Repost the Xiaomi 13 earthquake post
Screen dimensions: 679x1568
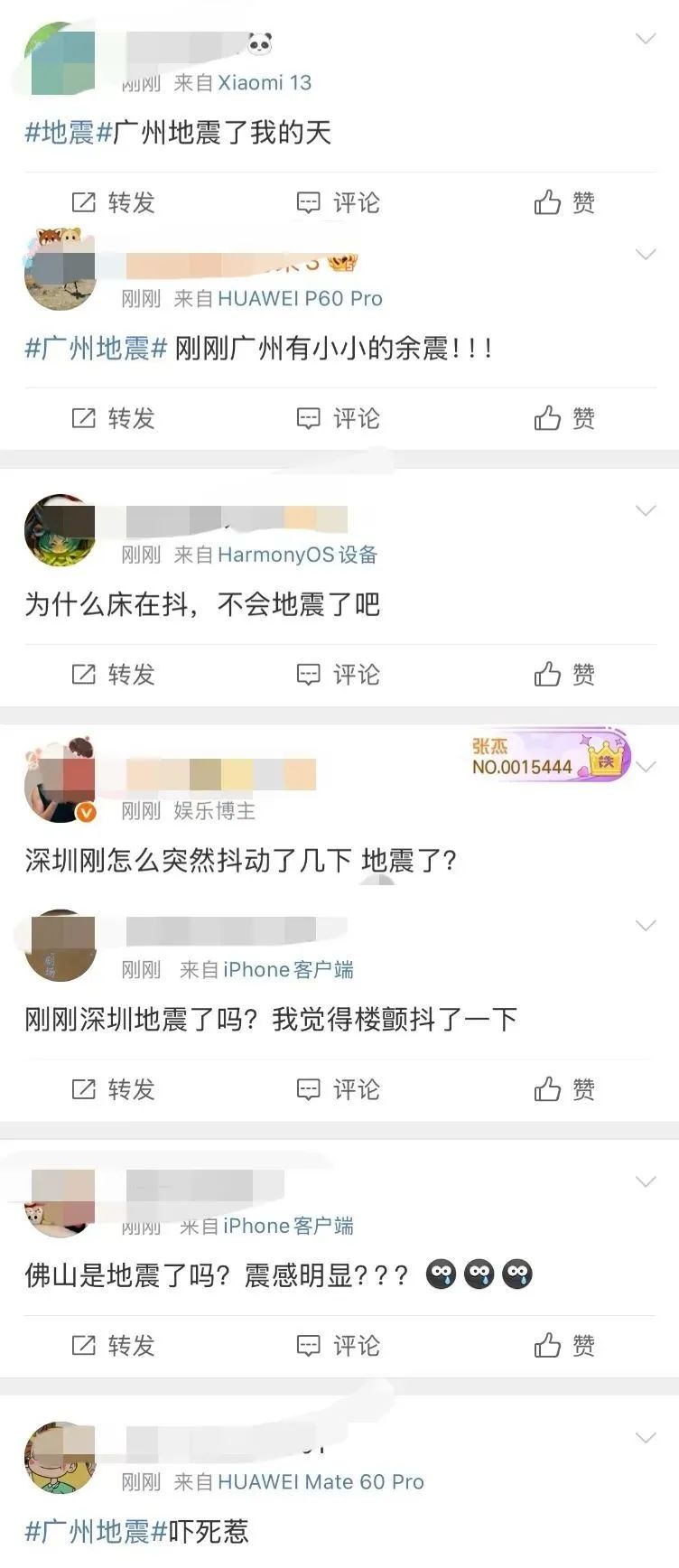pos(113,202)
